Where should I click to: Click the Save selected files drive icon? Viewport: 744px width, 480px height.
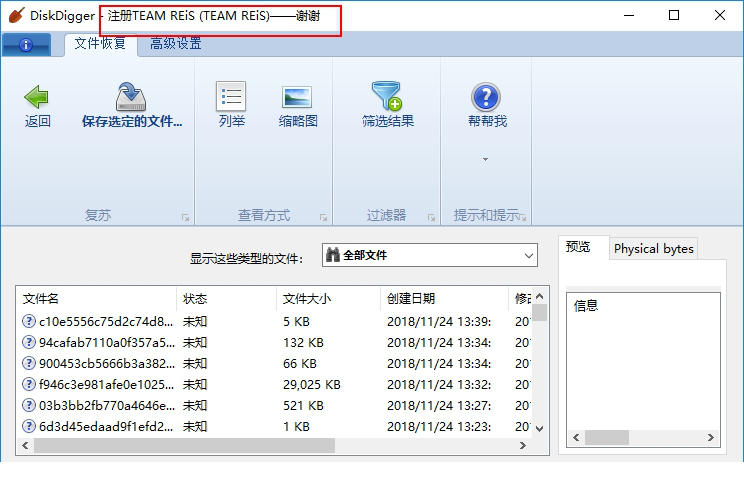pyautogui.click(x=131, y=96)
